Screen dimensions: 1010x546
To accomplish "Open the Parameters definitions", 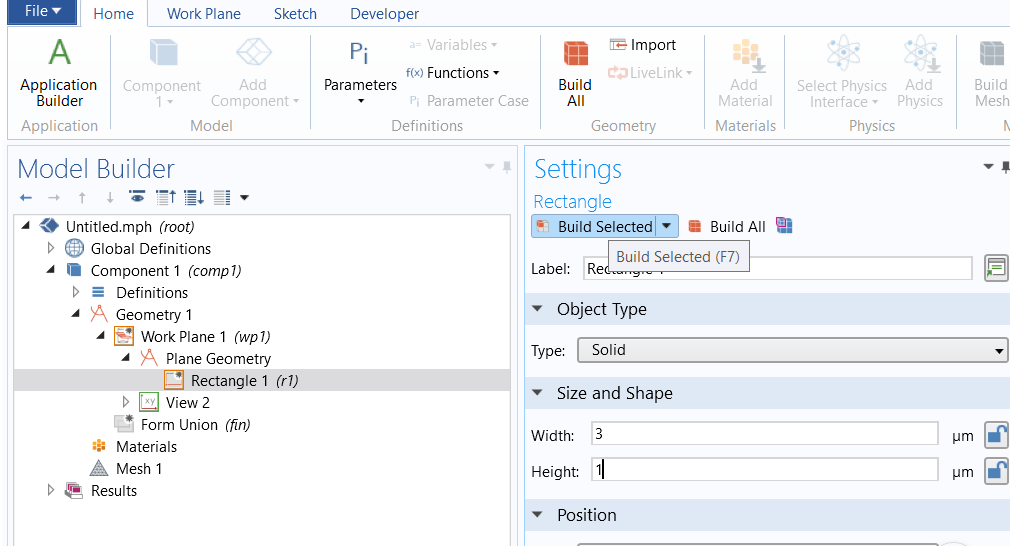I will (x=360, y=70).
